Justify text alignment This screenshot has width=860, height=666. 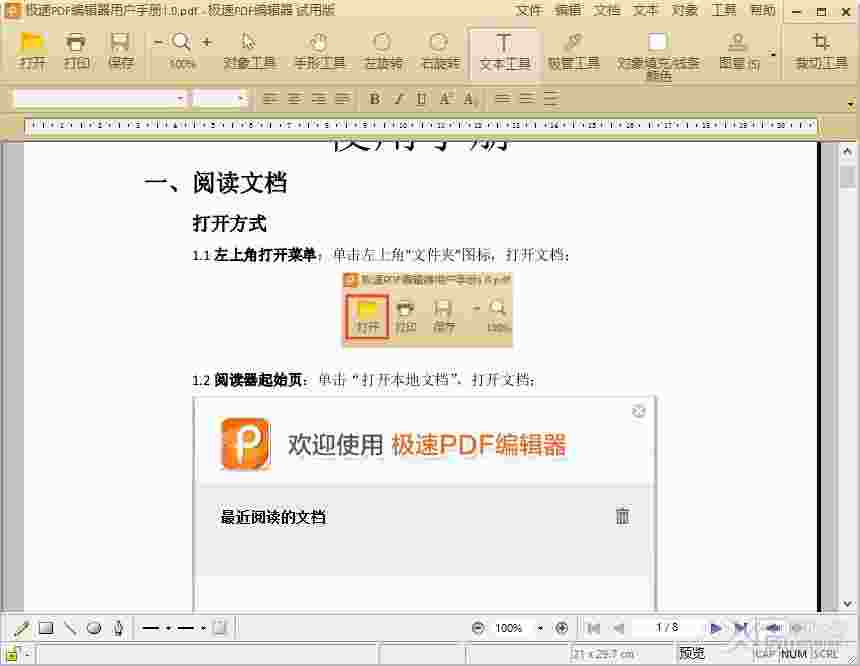(343, 99)
